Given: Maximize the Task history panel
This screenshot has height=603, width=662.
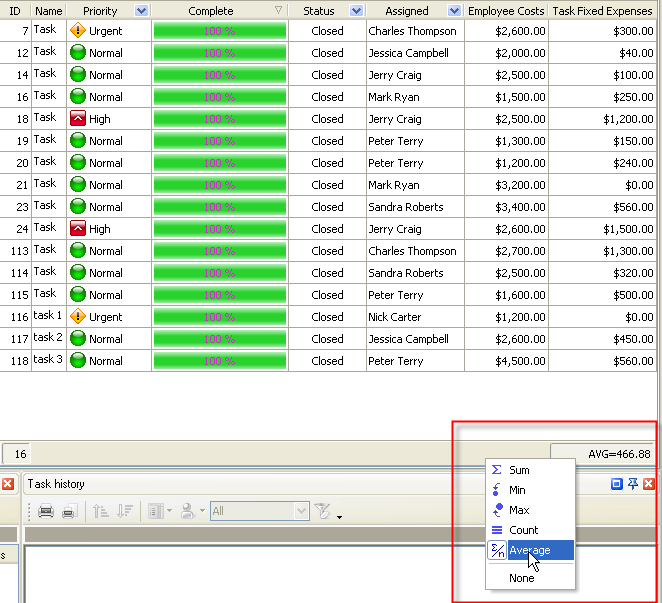Looking at the screenshot, I should 617,484.
